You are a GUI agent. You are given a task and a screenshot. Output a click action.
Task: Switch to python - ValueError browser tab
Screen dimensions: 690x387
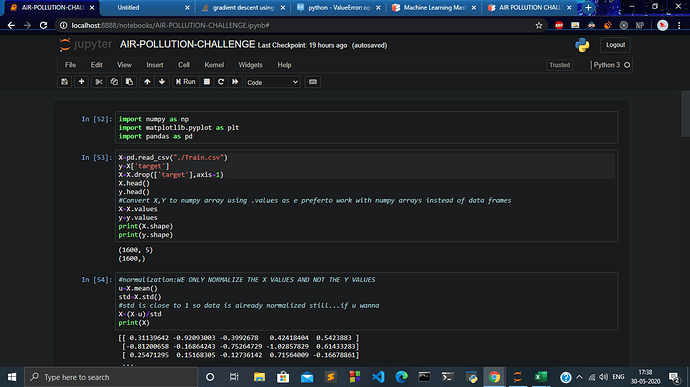[x=339, y=7]
